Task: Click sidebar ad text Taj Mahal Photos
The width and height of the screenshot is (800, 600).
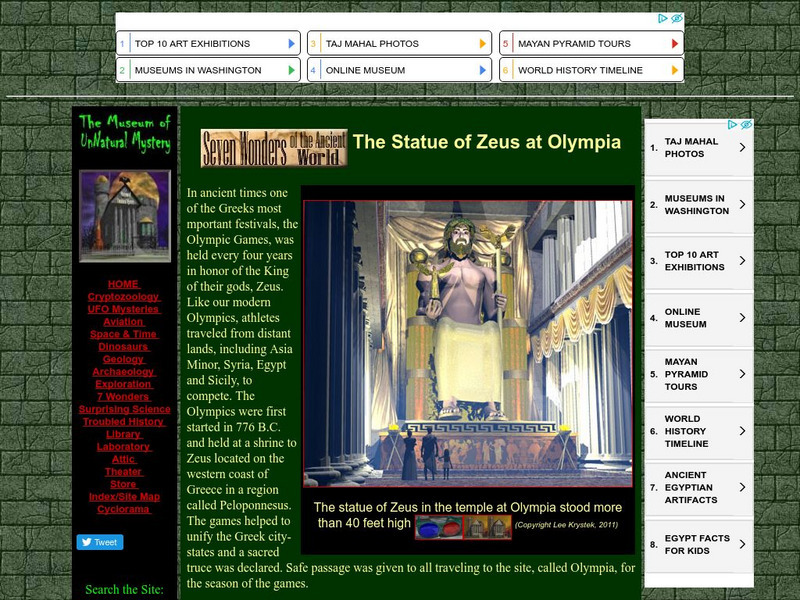Action: tap(691, 147)
